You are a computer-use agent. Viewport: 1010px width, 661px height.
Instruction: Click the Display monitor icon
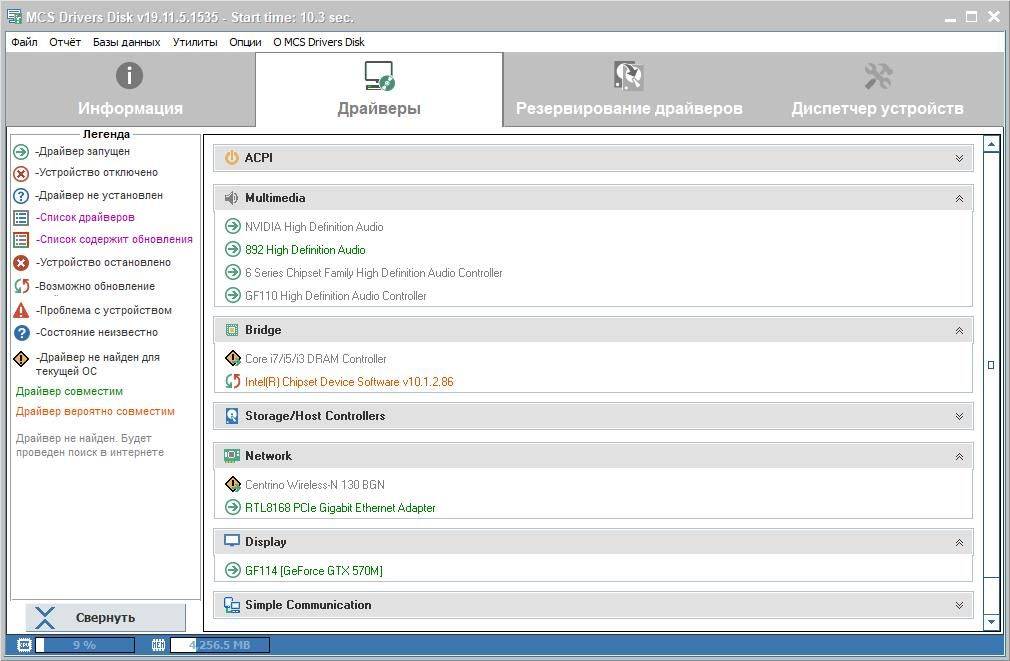(x=232, y=541)
